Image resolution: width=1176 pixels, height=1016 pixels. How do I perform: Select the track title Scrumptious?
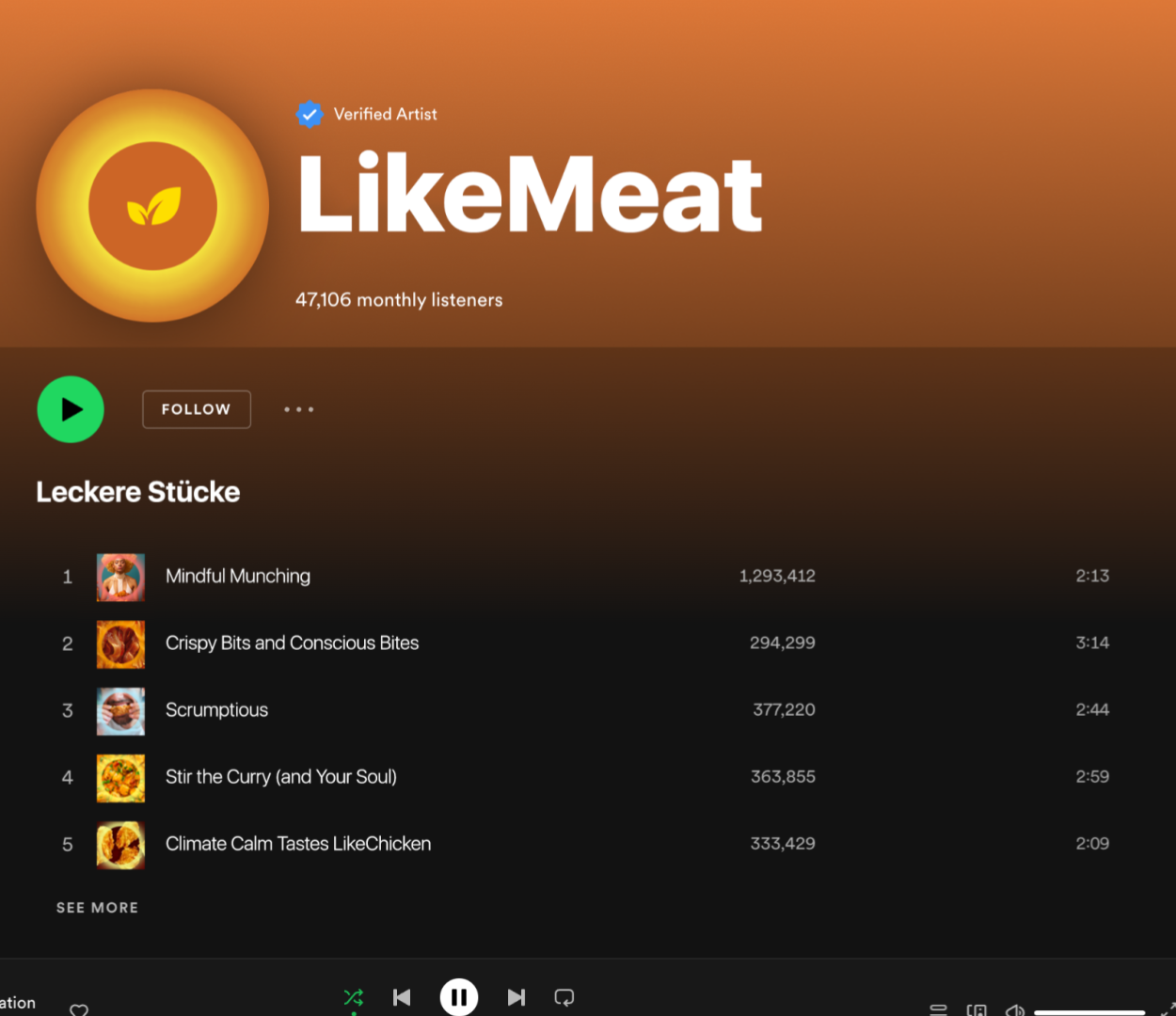click(216, 709)
